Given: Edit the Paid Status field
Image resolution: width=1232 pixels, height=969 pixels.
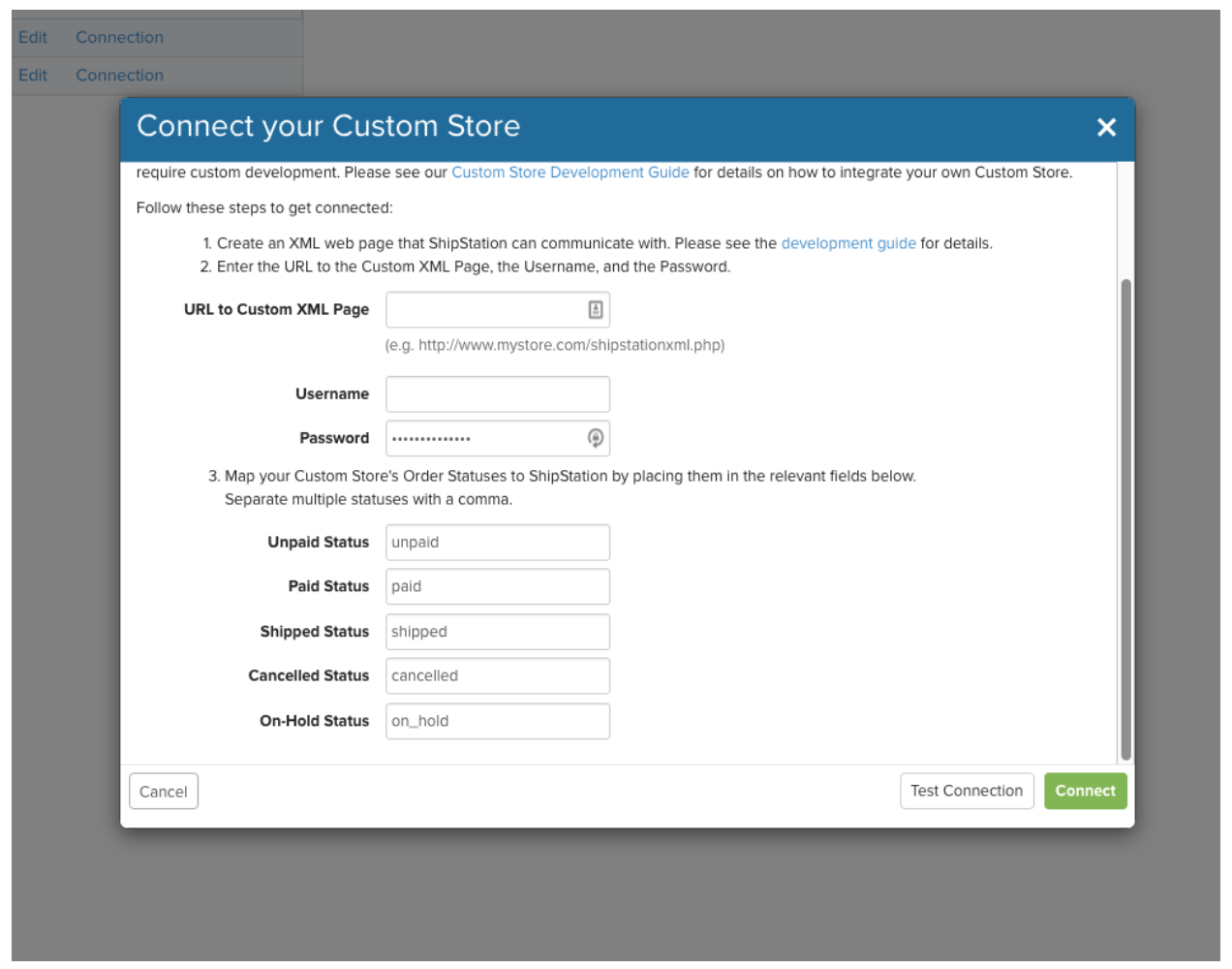Looking at the screenshot, I should point(498,587).
